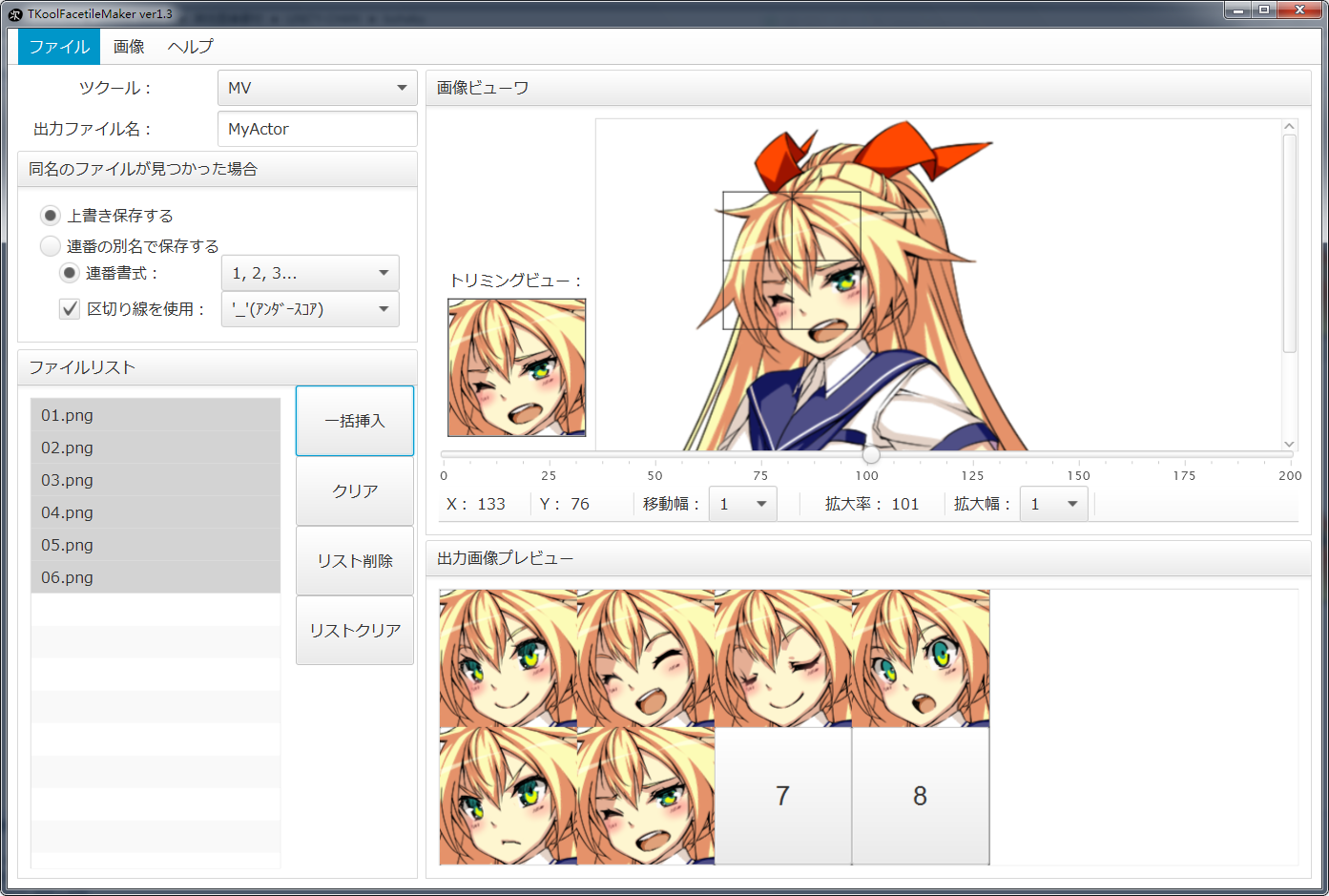Select the 上書き保存する radio button
This screenshot has width=1329, height=896.
tap(51, 216)
